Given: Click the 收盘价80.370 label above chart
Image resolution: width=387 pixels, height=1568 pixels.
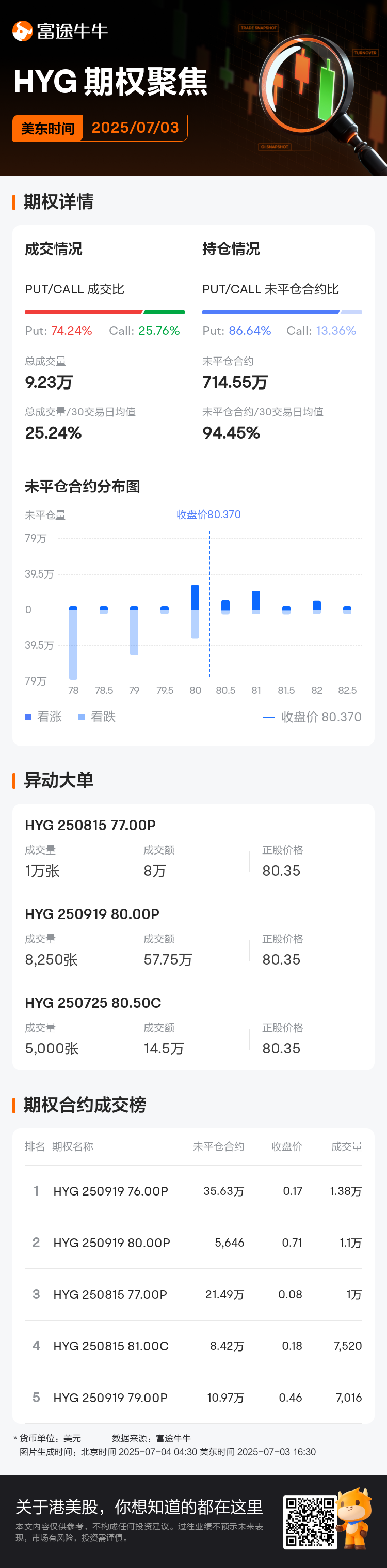Looking at the screenshot, I should pyautogui.click(x=208, y=515).
